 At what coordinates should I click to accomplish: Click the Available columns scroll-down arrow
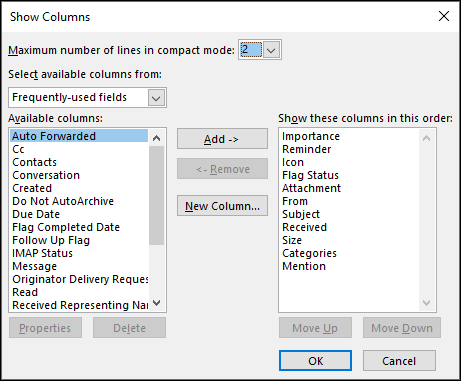(156, 303)
